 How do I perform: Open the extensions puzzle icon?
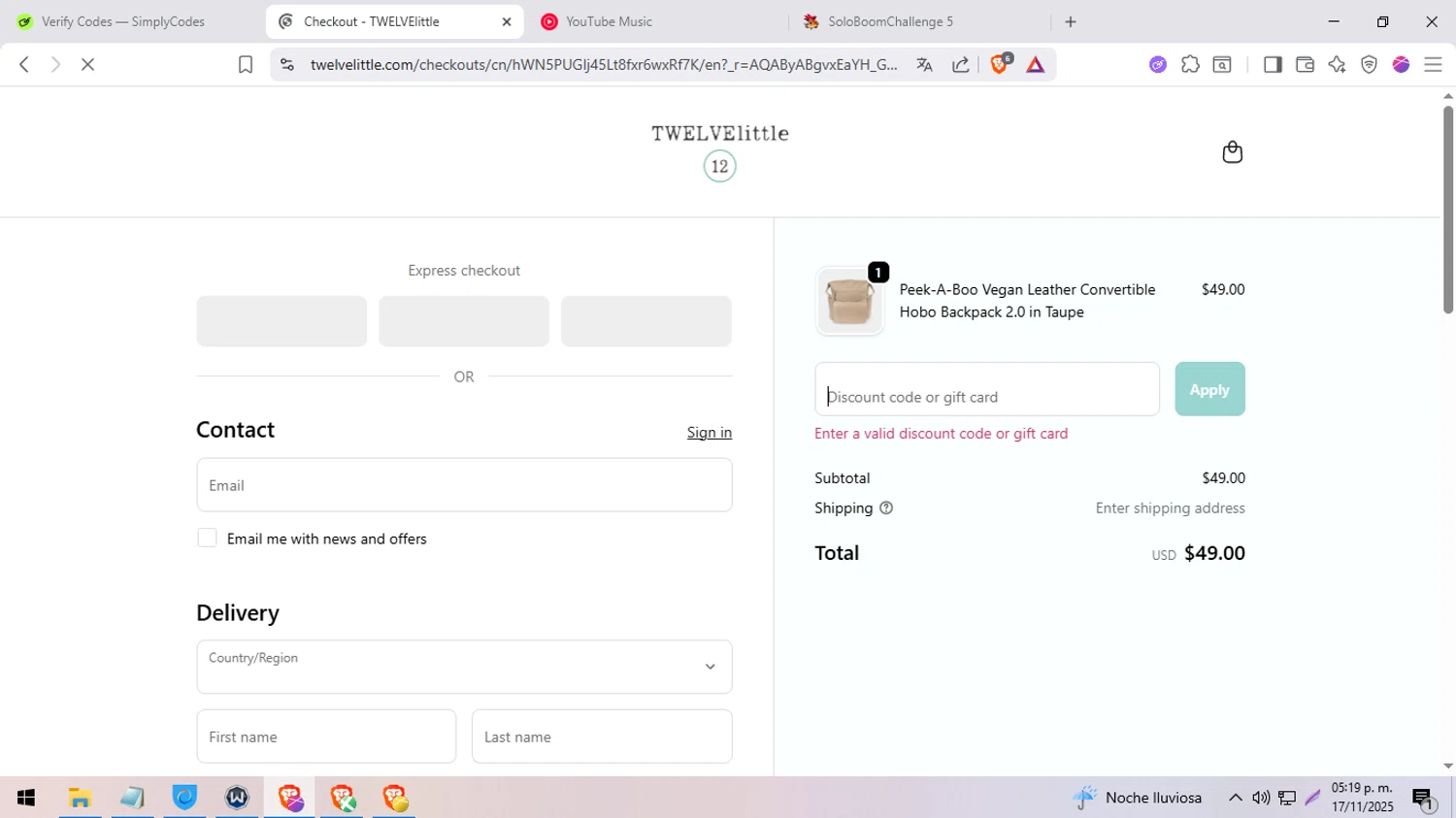click(1190, 64)
